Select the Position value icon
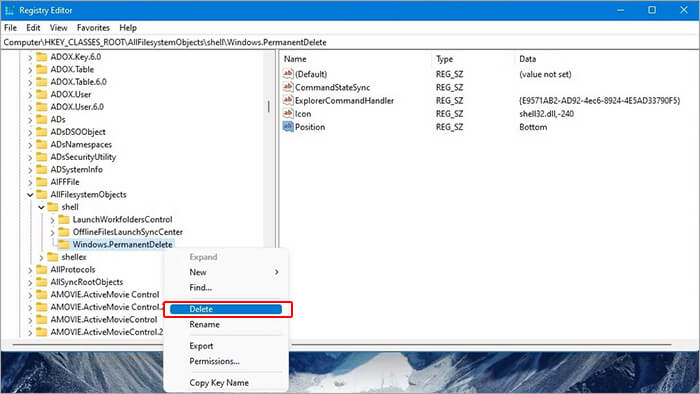The height and width of the screenshot is (394, 700). pos(288,127)
